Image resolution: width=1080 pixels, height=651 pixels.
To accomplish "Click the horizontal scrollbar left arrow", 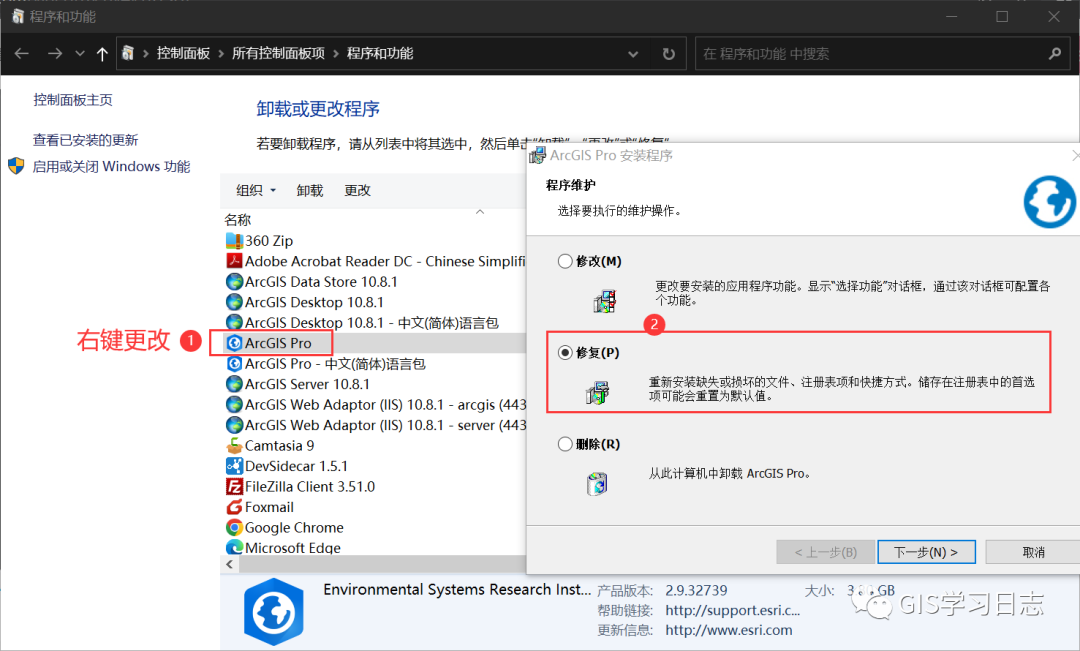I will (x=229, y=564).
